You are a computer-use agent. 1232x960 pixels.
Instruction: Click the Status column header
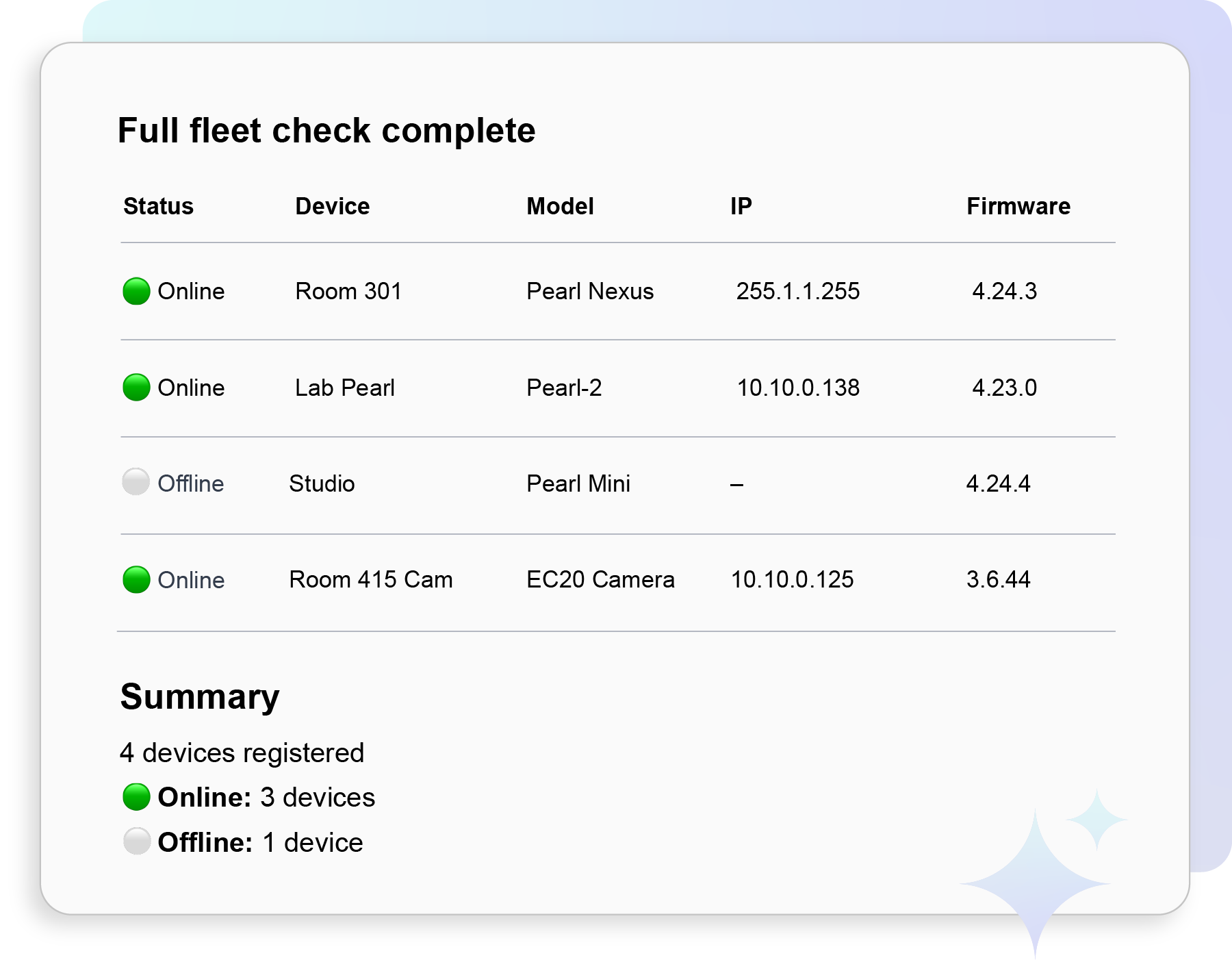click(x=158, y=206)
